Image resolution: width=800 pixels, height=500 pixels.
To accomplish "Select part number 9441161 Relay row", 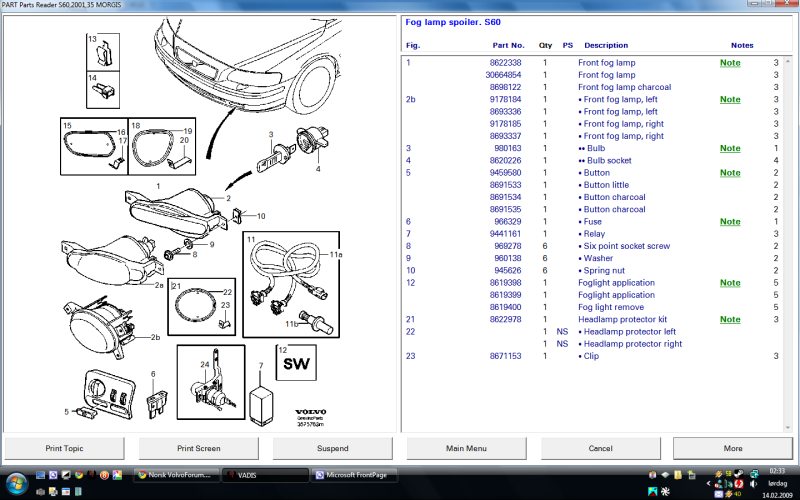I will [x=504, y=234].
